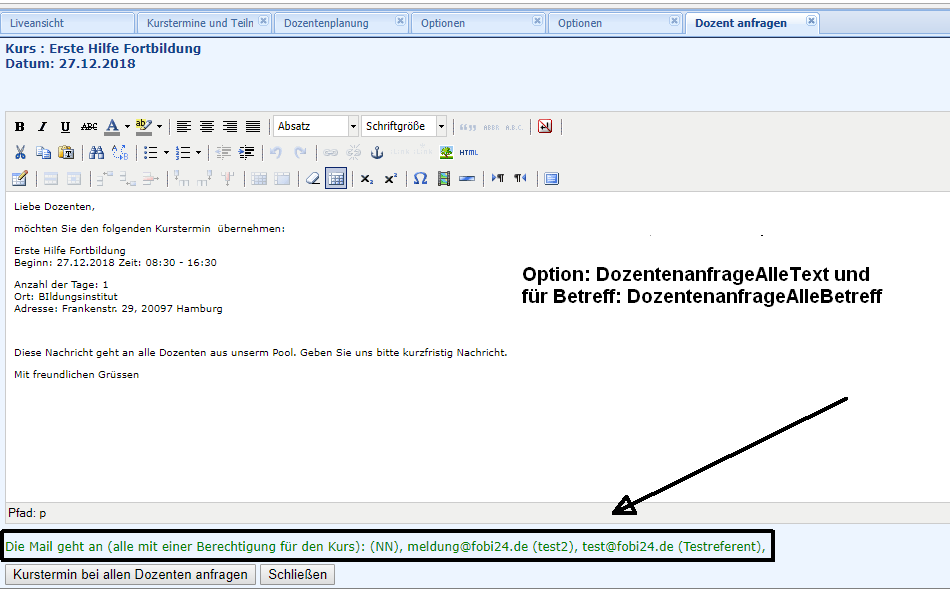Click the insert image icon
Viewport: 950px width, 601px height.
pyautogui.click(x=446, y=153)
